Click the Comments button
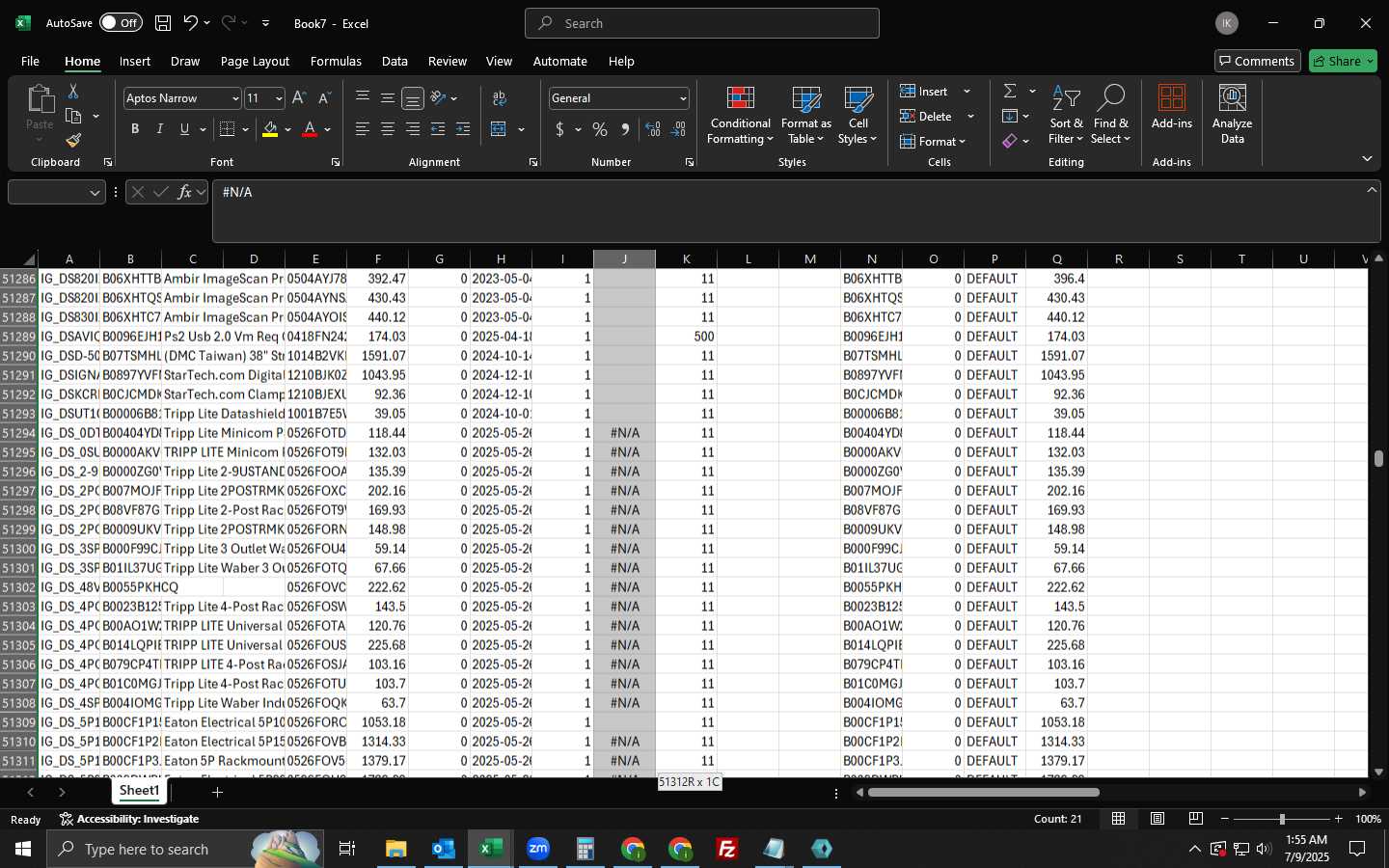This screenshot has width=1389, height=868. [1257, 61]
